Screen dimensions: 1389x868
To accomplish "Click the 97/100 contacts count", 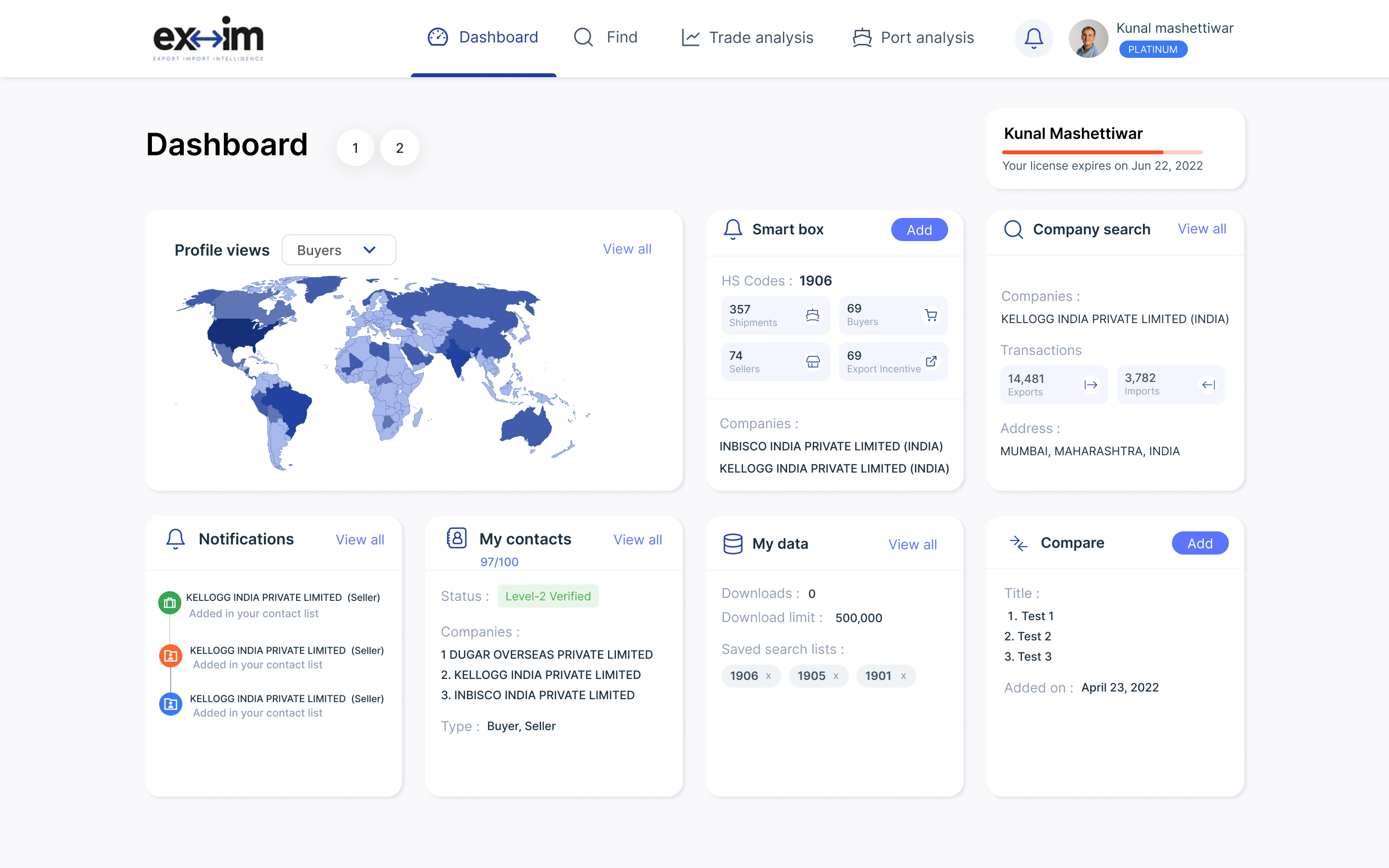I will tap(499, 562).
